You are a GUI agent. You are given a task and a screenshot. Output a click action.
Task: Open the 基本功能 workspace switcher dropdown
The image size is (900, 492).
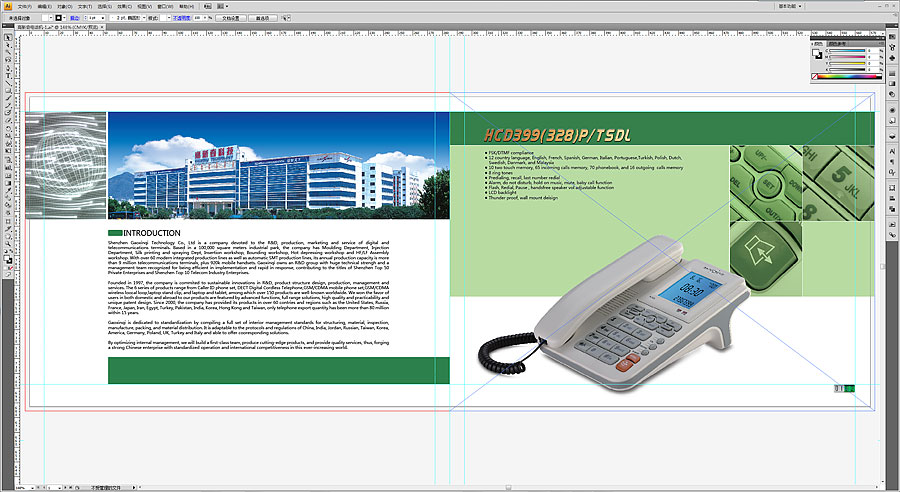click(x=800, y=5)
